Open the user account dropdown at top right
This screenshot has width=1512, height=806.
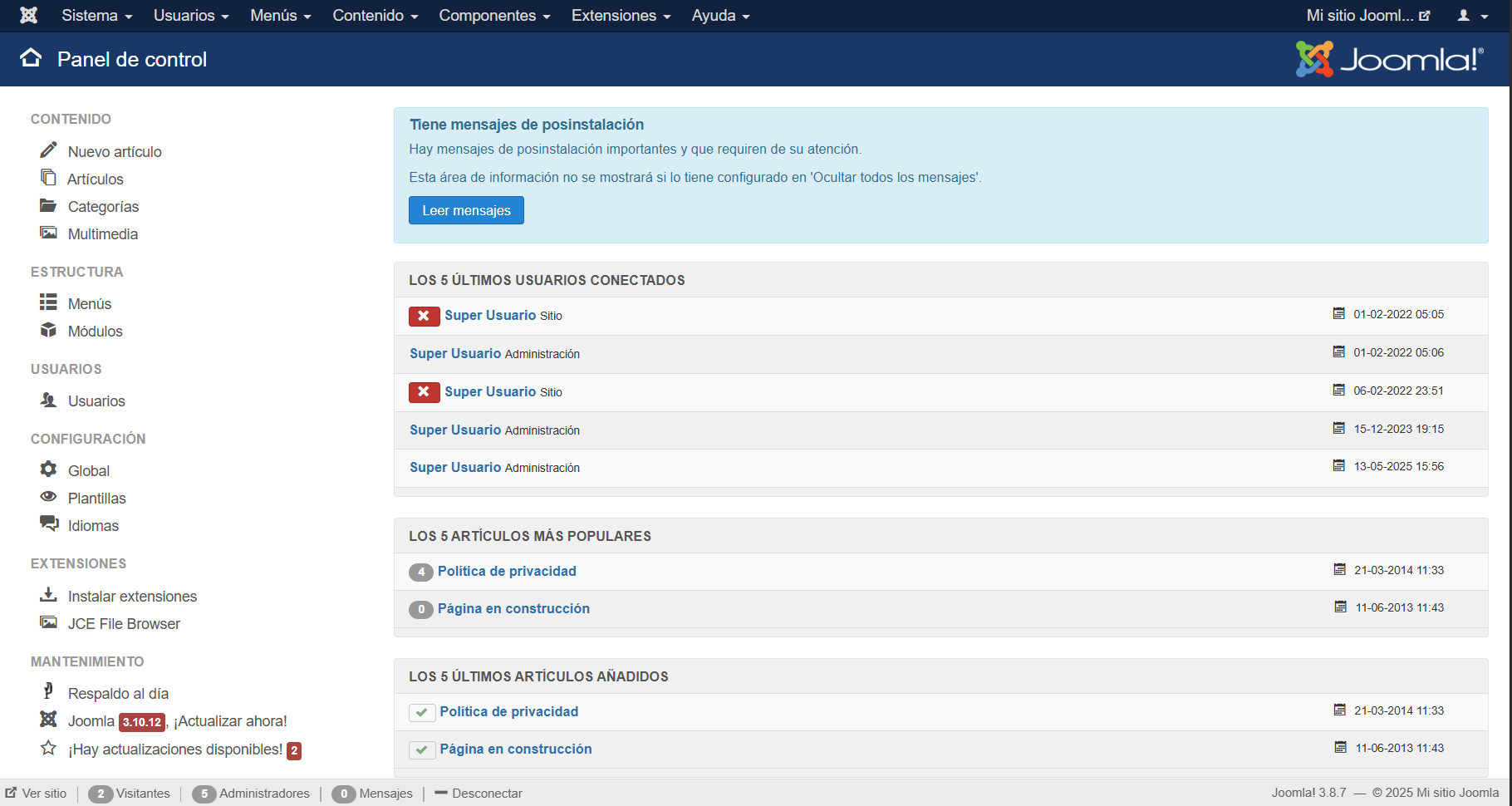(x=1473, y=16)
